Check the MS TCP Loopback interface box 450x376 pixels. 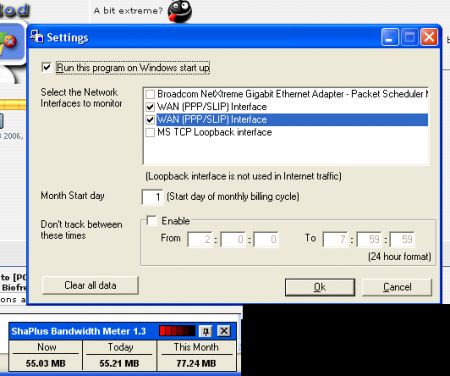tap(150, 132)
